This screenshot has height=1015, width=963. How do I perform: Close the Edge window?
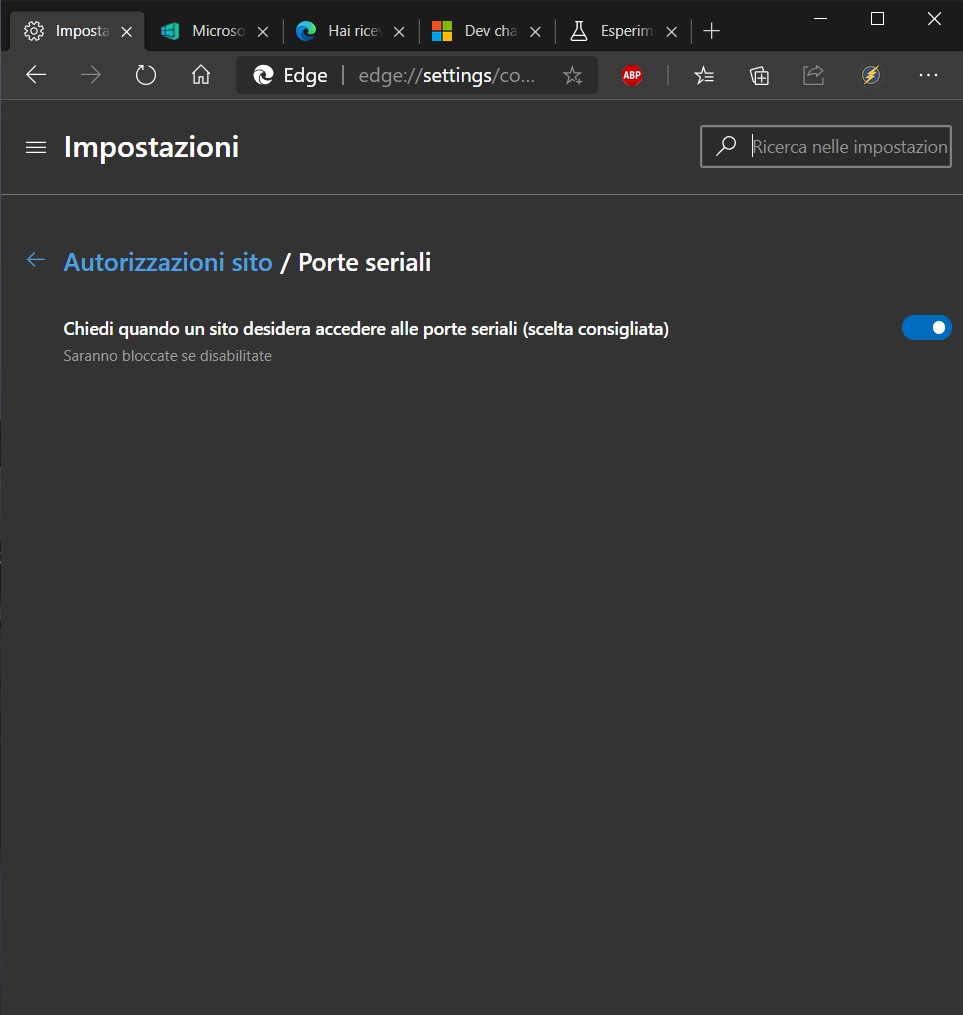tap(934, 19)
